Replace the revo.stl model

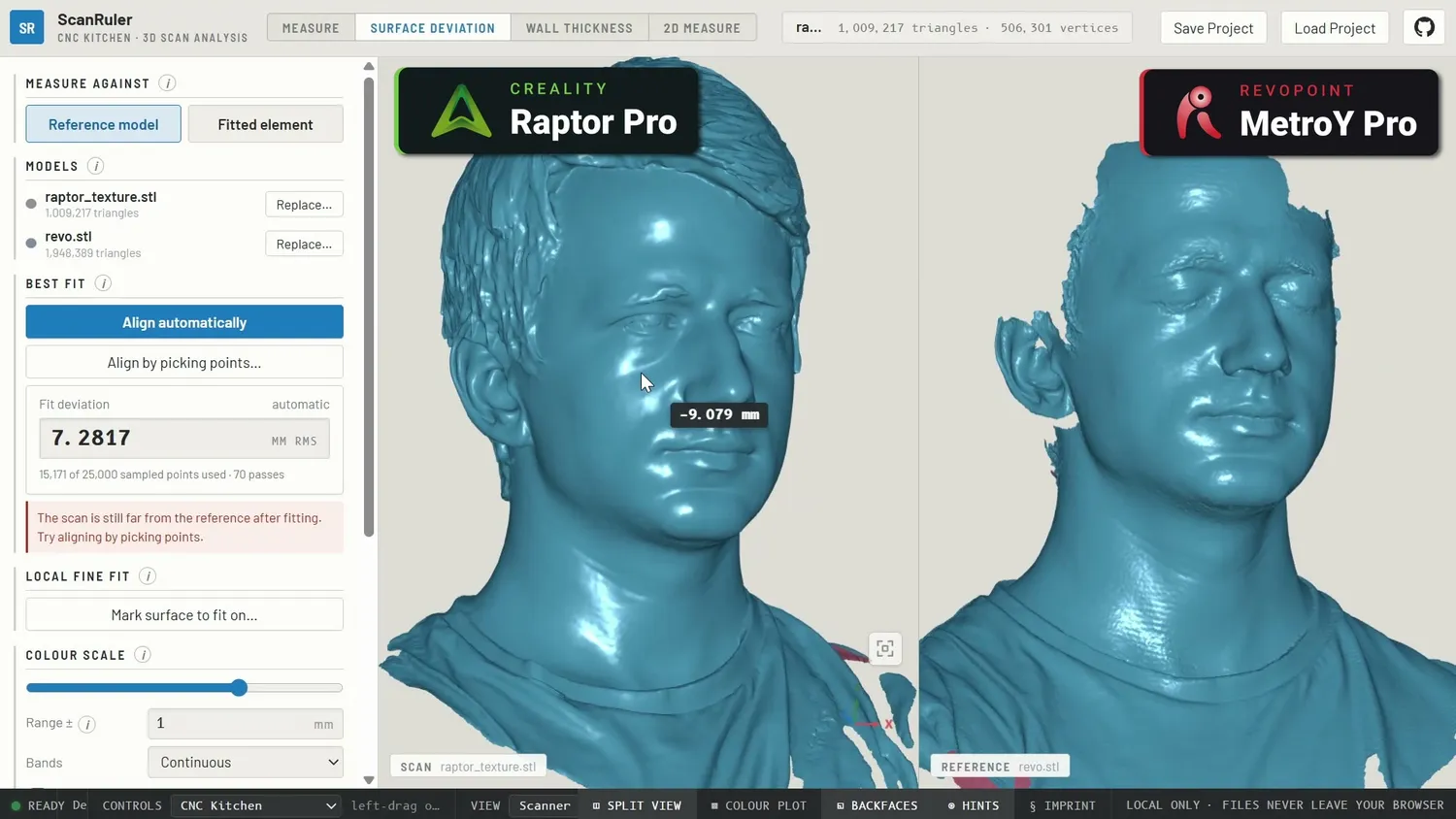pyautogui.click(x=304, y=245)
